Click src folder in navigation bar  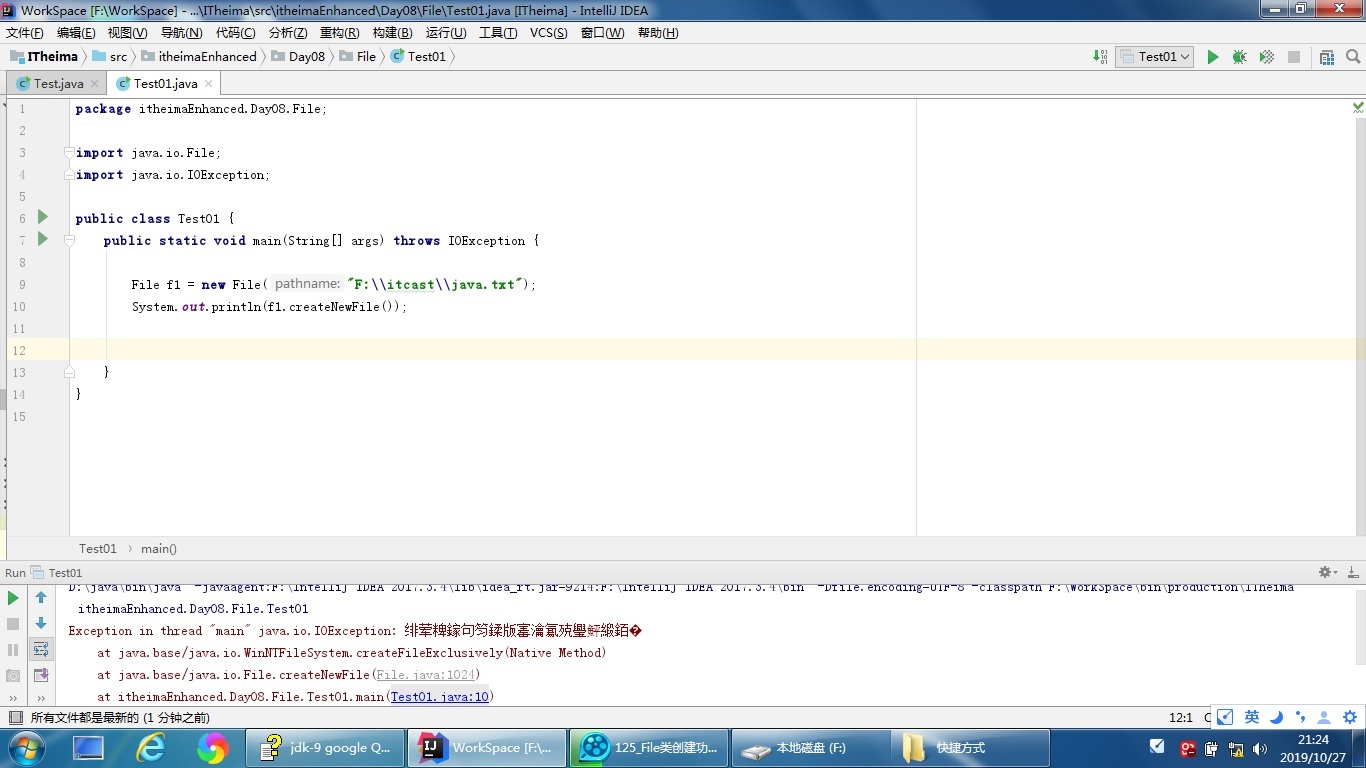tap(110, 57)
